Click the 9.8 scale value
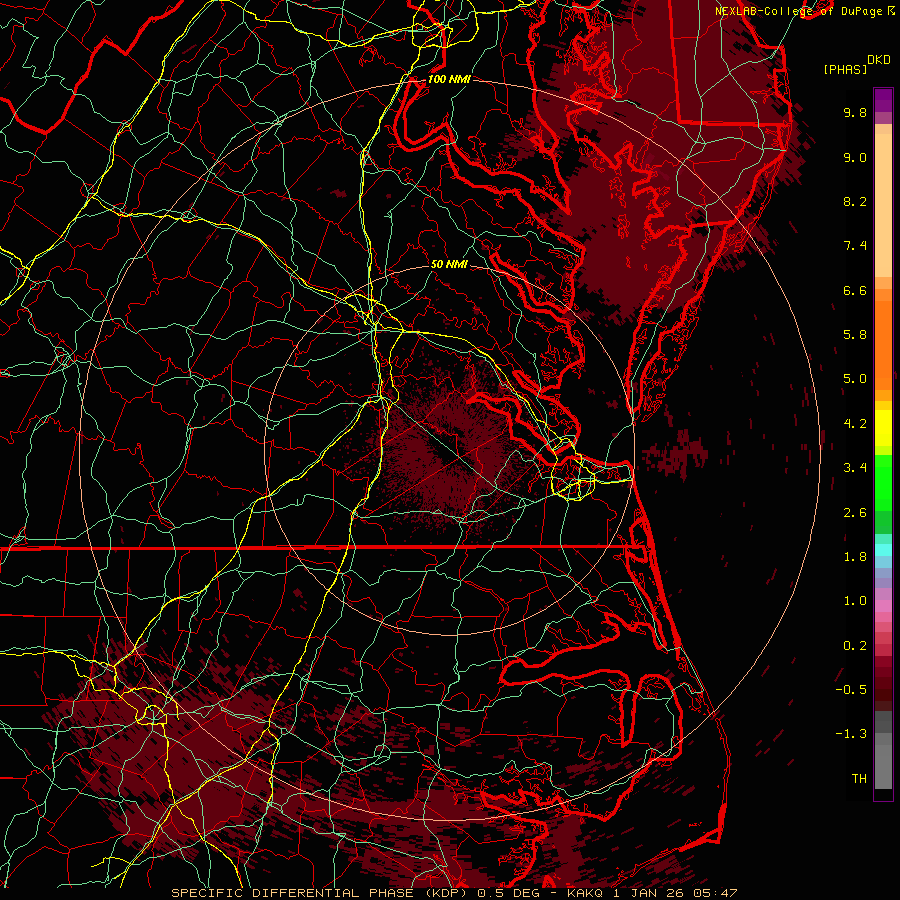 point(855,112)
